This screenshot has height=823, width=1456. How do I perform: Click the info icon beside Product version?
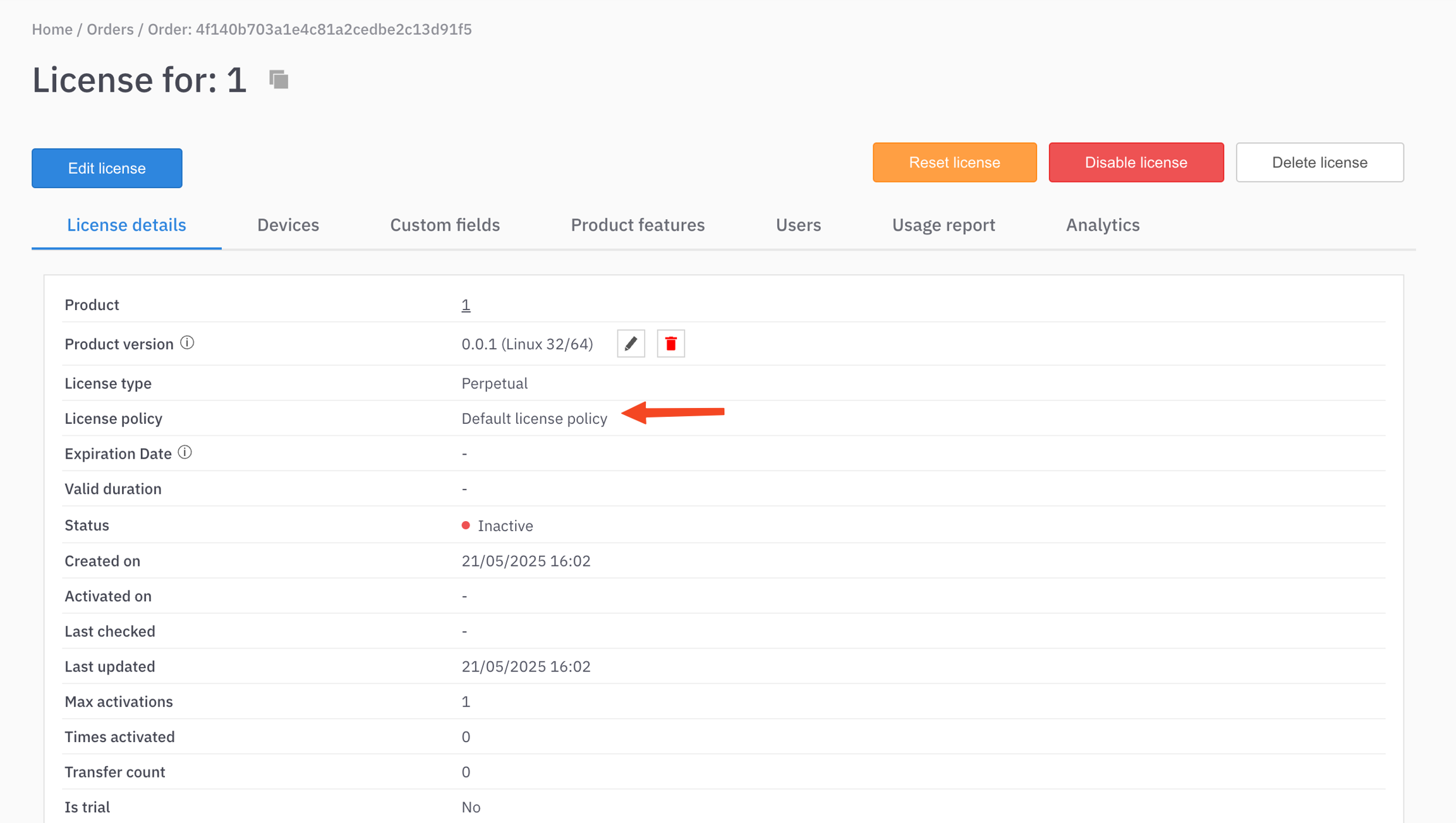click(x=187, y=343)
